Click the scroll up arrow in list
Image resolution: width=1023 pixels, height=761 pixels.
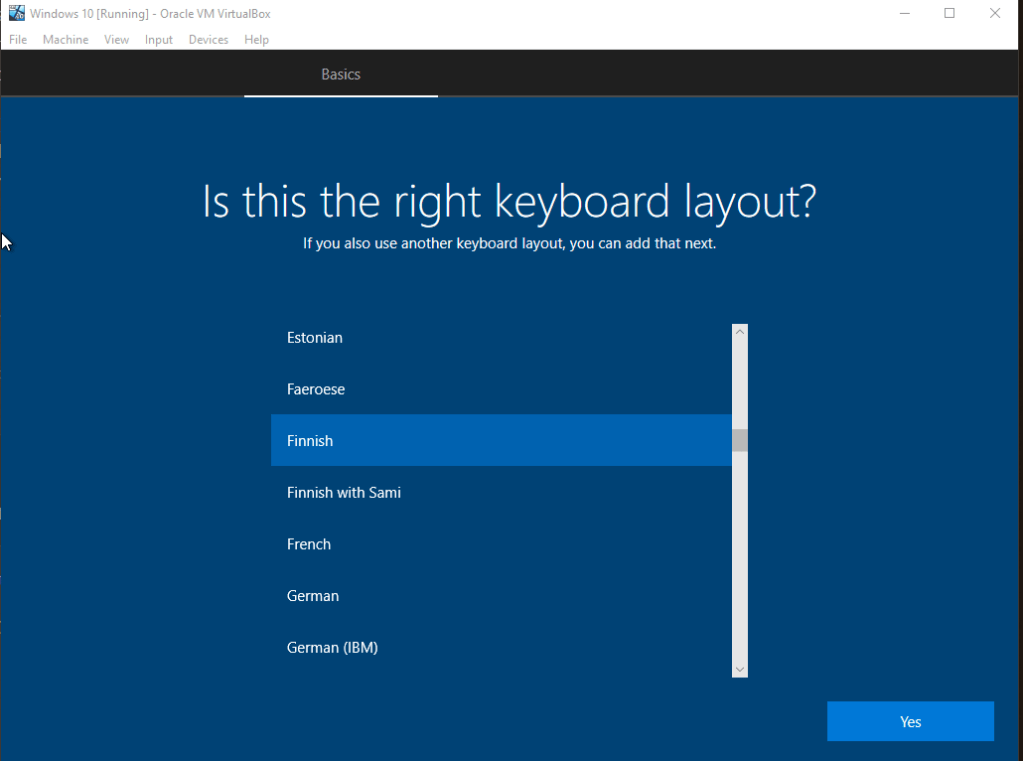coord(740,332)
